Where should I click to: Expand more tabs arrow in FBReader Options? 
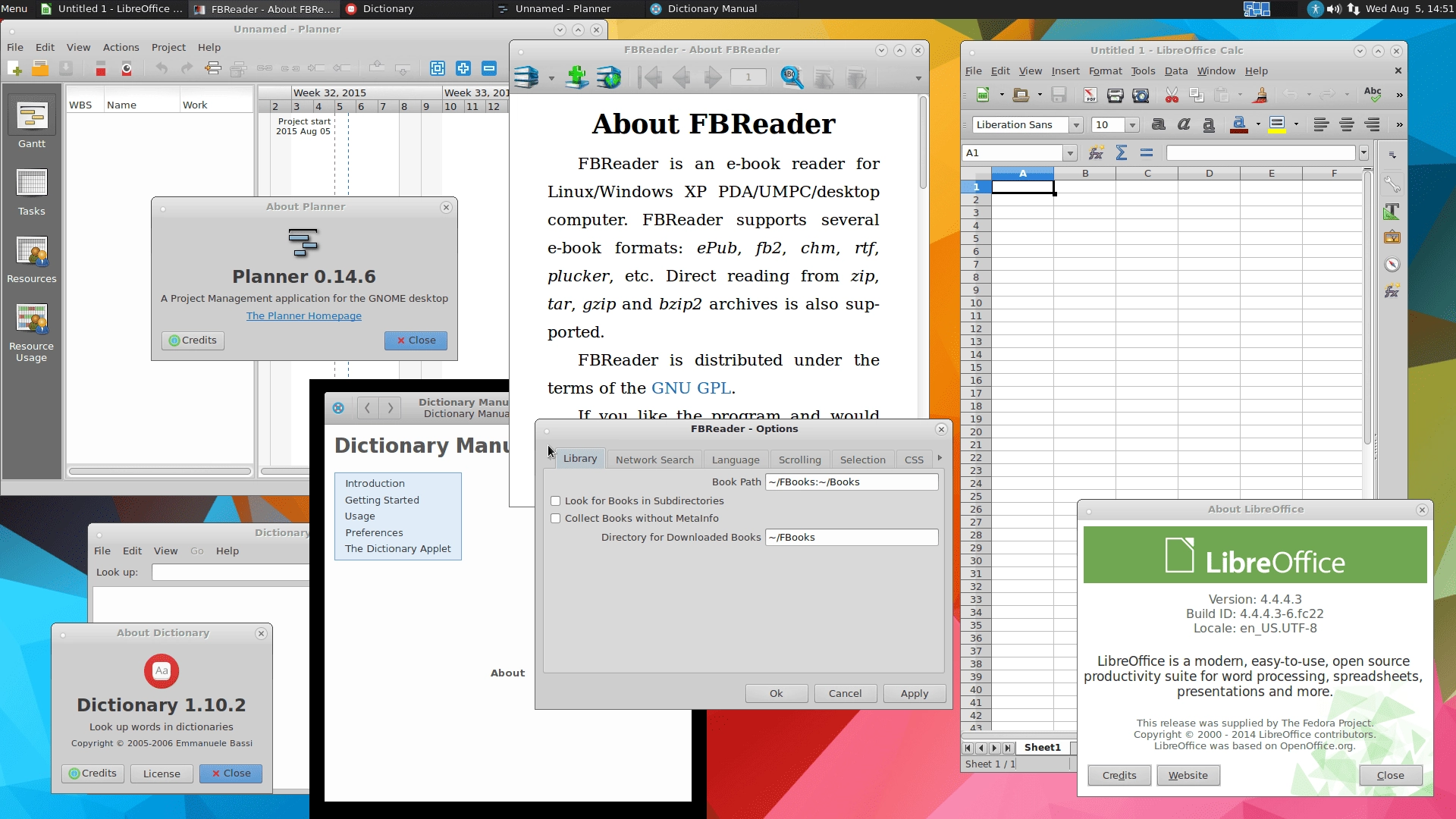tap(940, 458)
